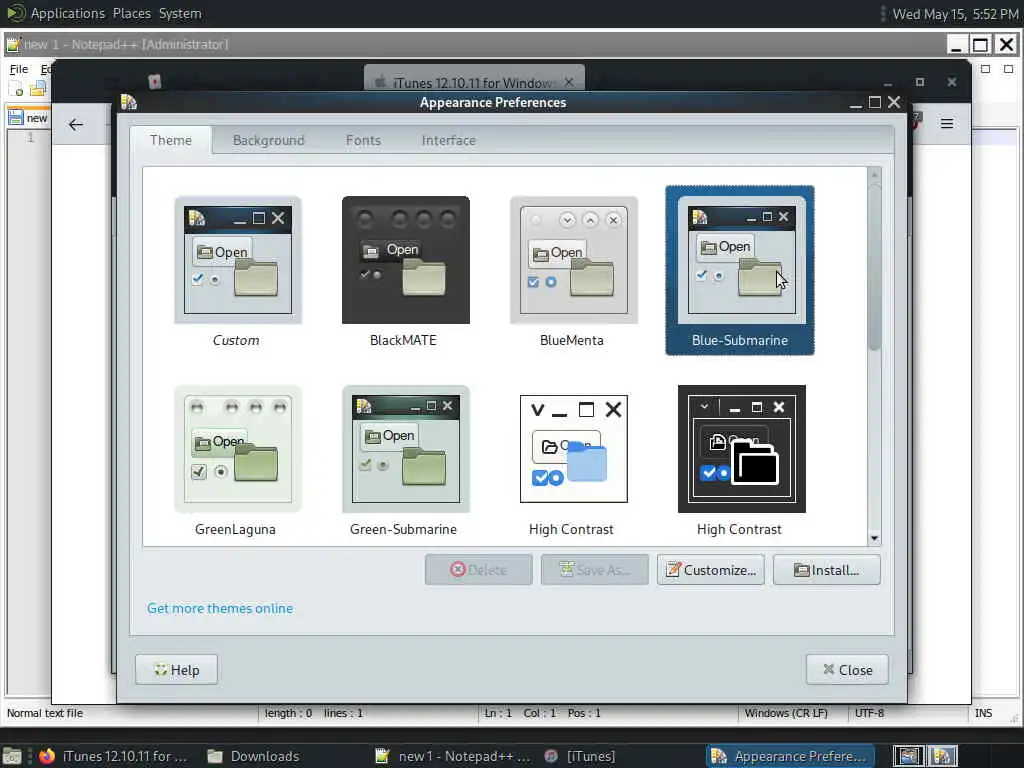The width and height of the screenshot is (1024, 768).
Task: Click the Notepad++ title bar icon
Action: 13,44
